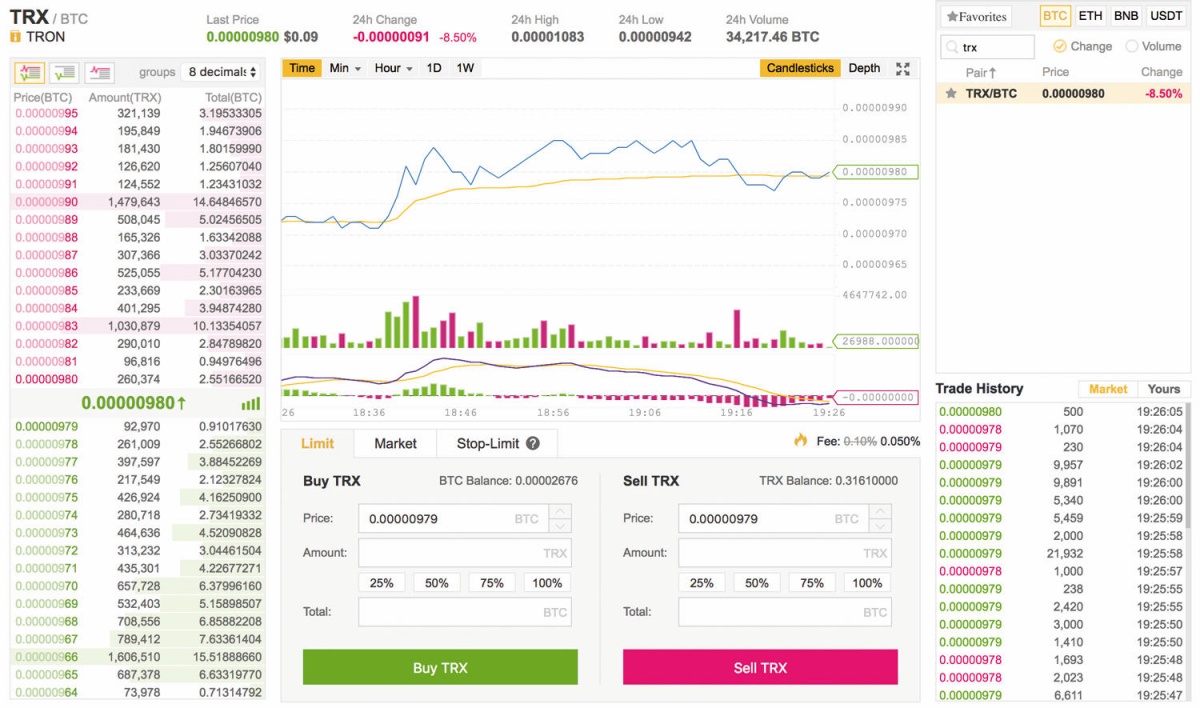Show Yours trades in Trade History

pos(1164,389)
